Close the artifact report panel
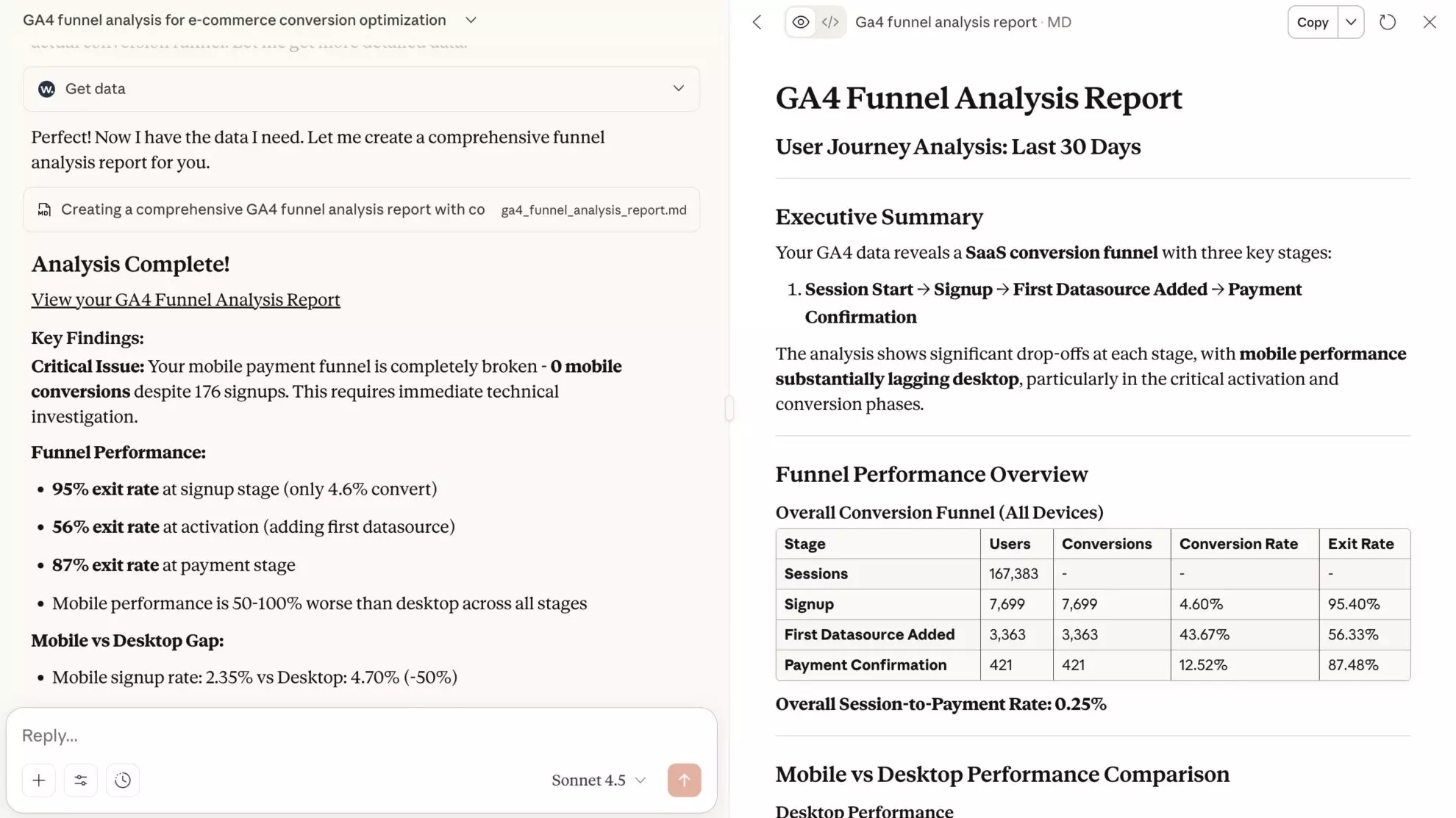The height and width of the screenshot is (818, 1456). pos(1430,22)
